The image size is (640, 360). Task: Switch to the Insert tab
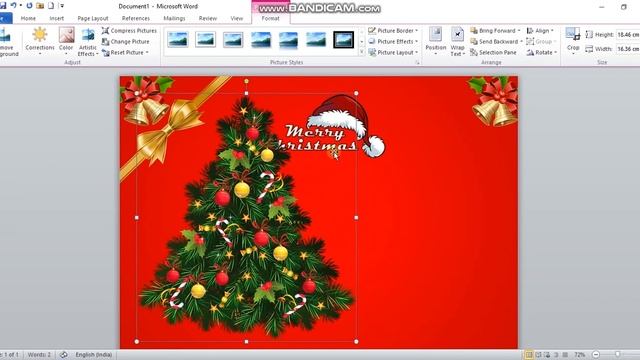[x=56, y=18]
